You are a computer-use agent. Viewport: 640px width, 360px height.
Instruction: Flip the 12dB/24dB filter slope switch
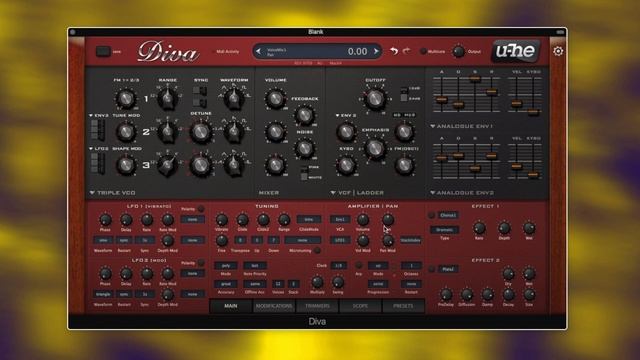[x=404, y=94]
